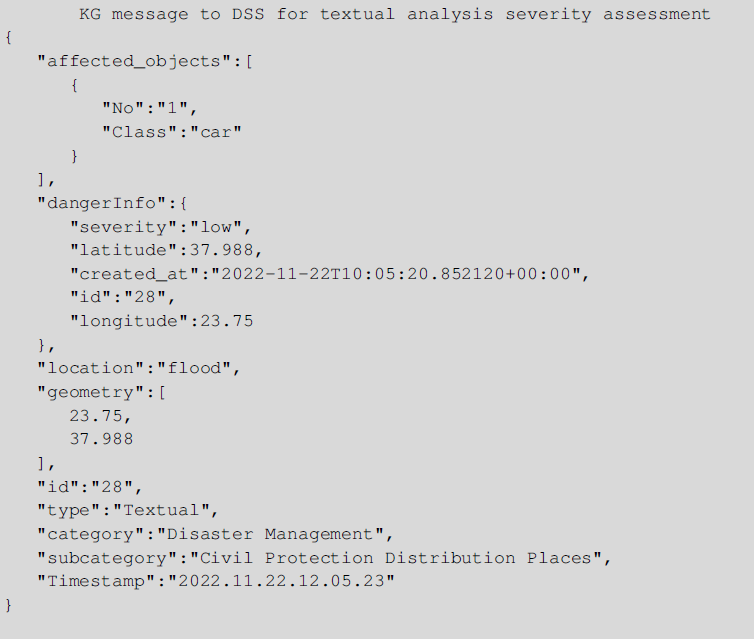Click the 37.988 value inside the geometry array
The width and height of the screenshot is (754, 639).
click(100, 439)
